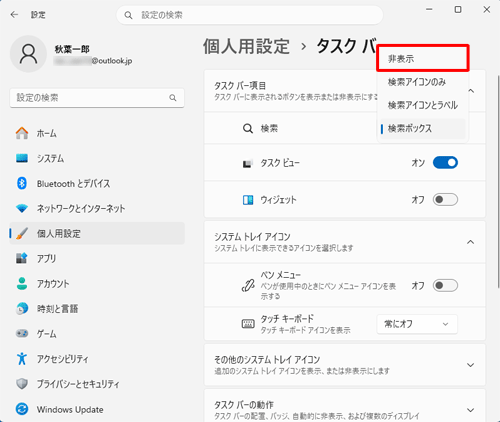Screen dimensions: 500x422
Task: Click the 検索 magnifier icon in taskbar items
Action: point(248,128)
